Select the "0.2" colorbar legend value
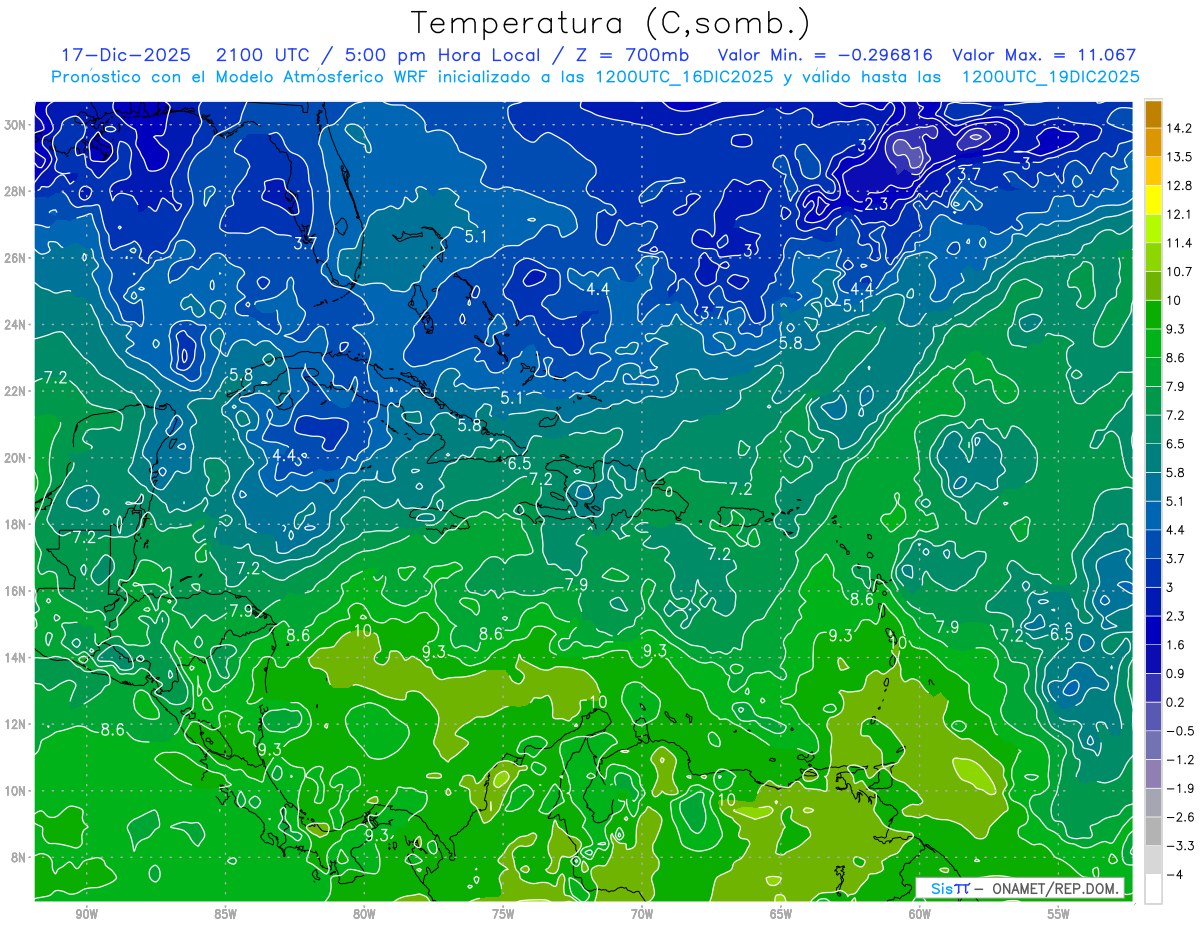 pos(1177,702)
